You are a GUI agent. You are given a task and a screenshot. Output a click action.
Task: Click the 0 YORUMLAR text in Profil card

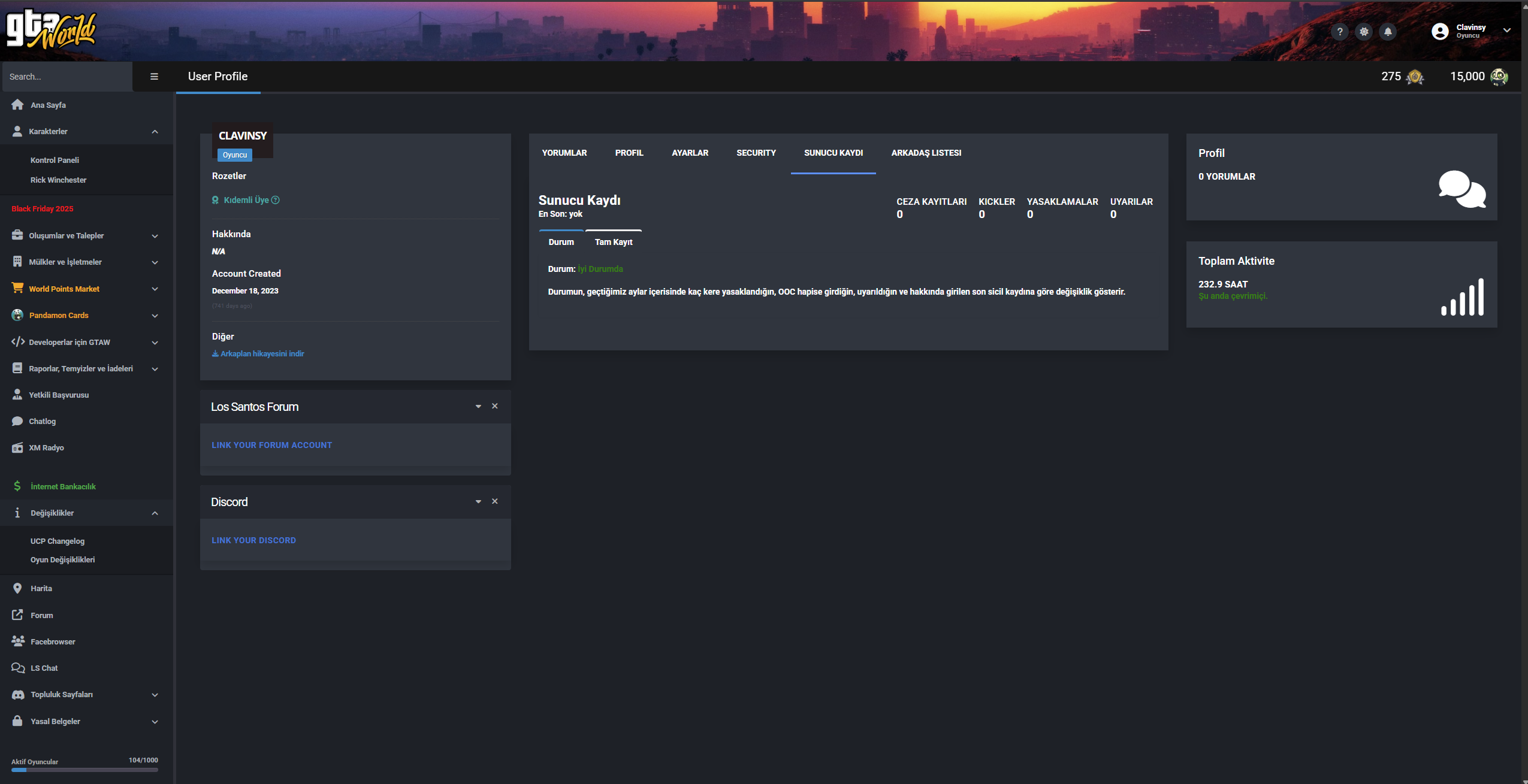(1227, 176)
